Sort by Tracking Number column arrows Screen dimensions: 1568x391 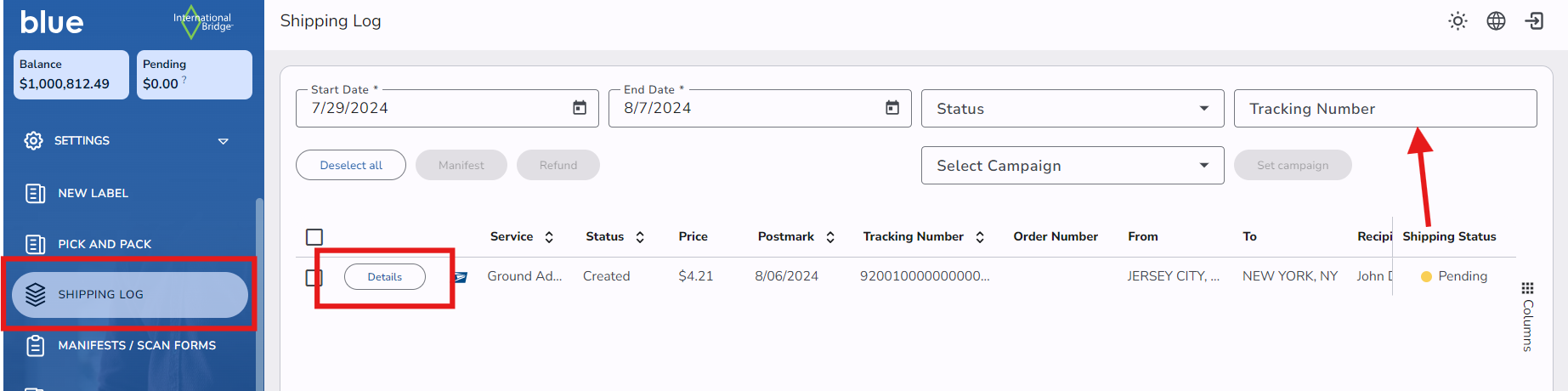(x=980, y=237)
